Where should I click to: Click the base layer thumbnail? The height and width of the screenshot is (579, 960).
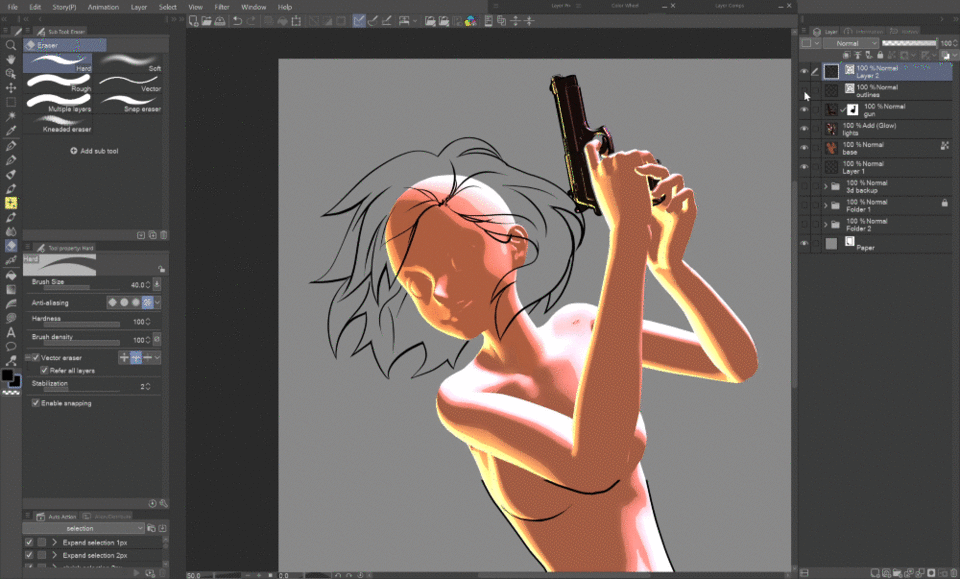(831, 148)
